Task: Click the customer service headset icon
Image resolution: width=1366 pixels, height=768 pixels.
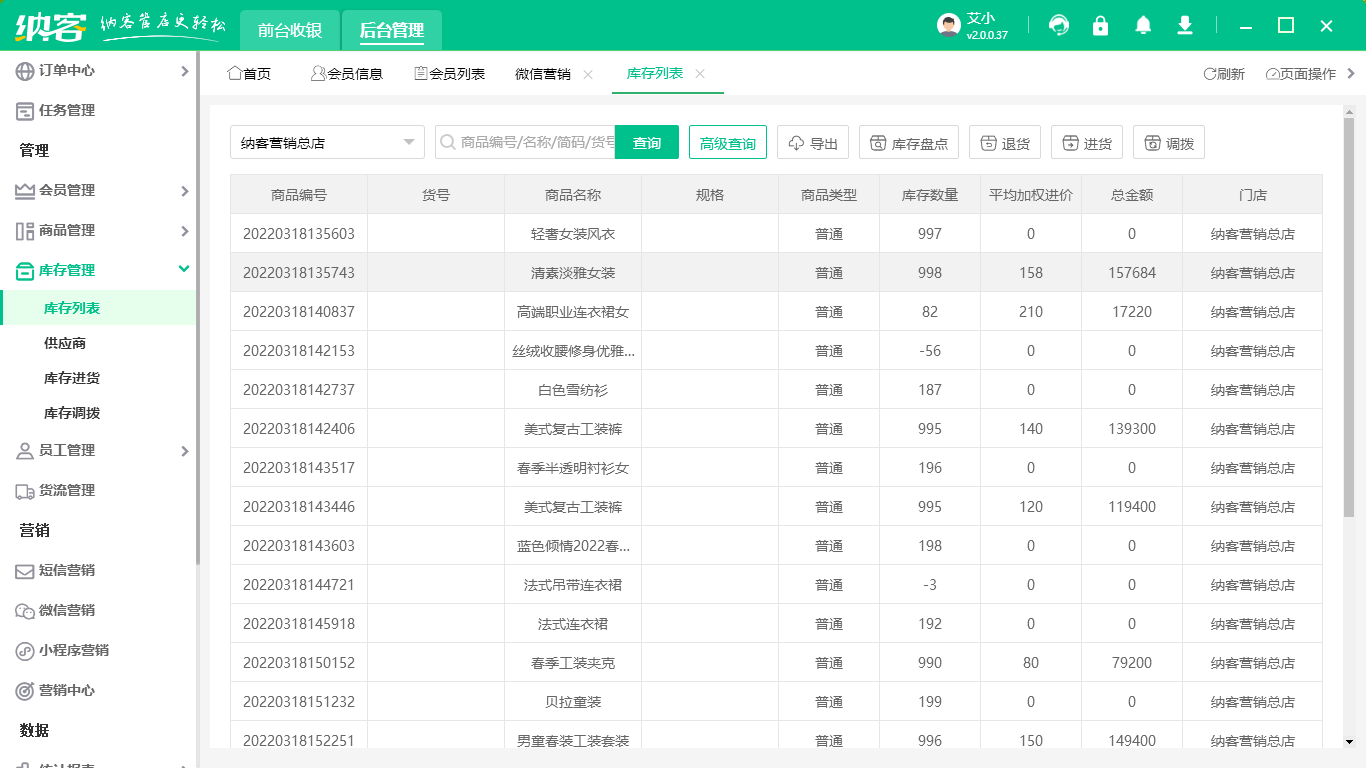Action: click(1058, 26)
